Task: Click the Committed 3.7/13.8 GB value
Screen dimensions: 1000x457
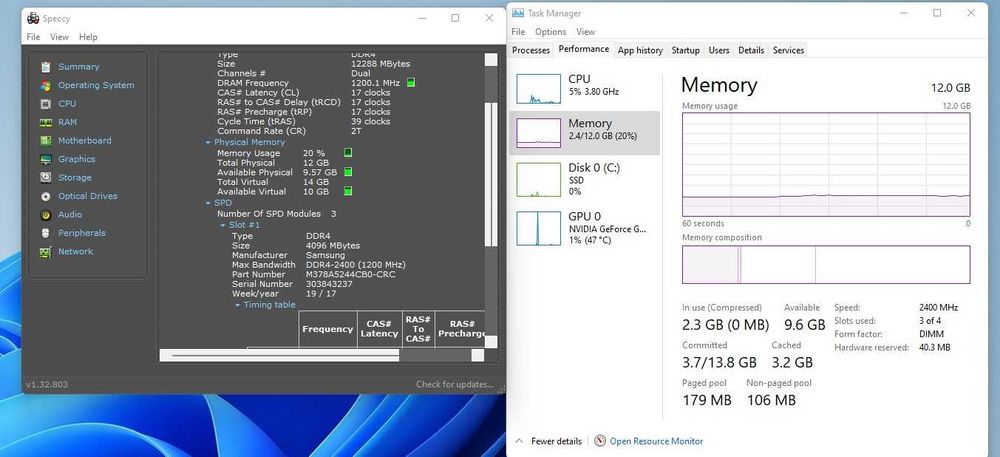Action: tap(719, 363)
